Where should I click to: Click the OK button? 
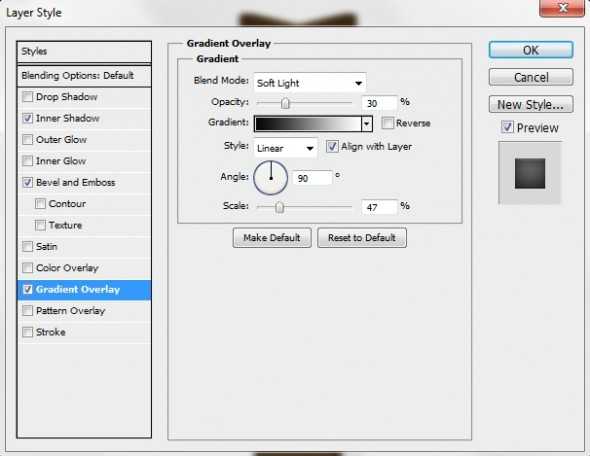click(x=531, y=50)
